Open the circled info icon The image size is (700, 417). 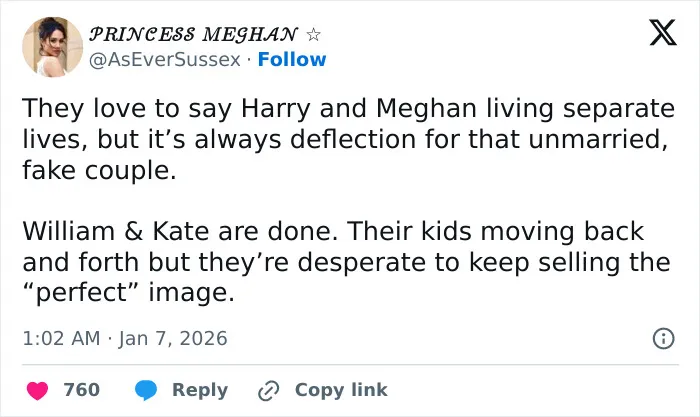coord(663,338)
